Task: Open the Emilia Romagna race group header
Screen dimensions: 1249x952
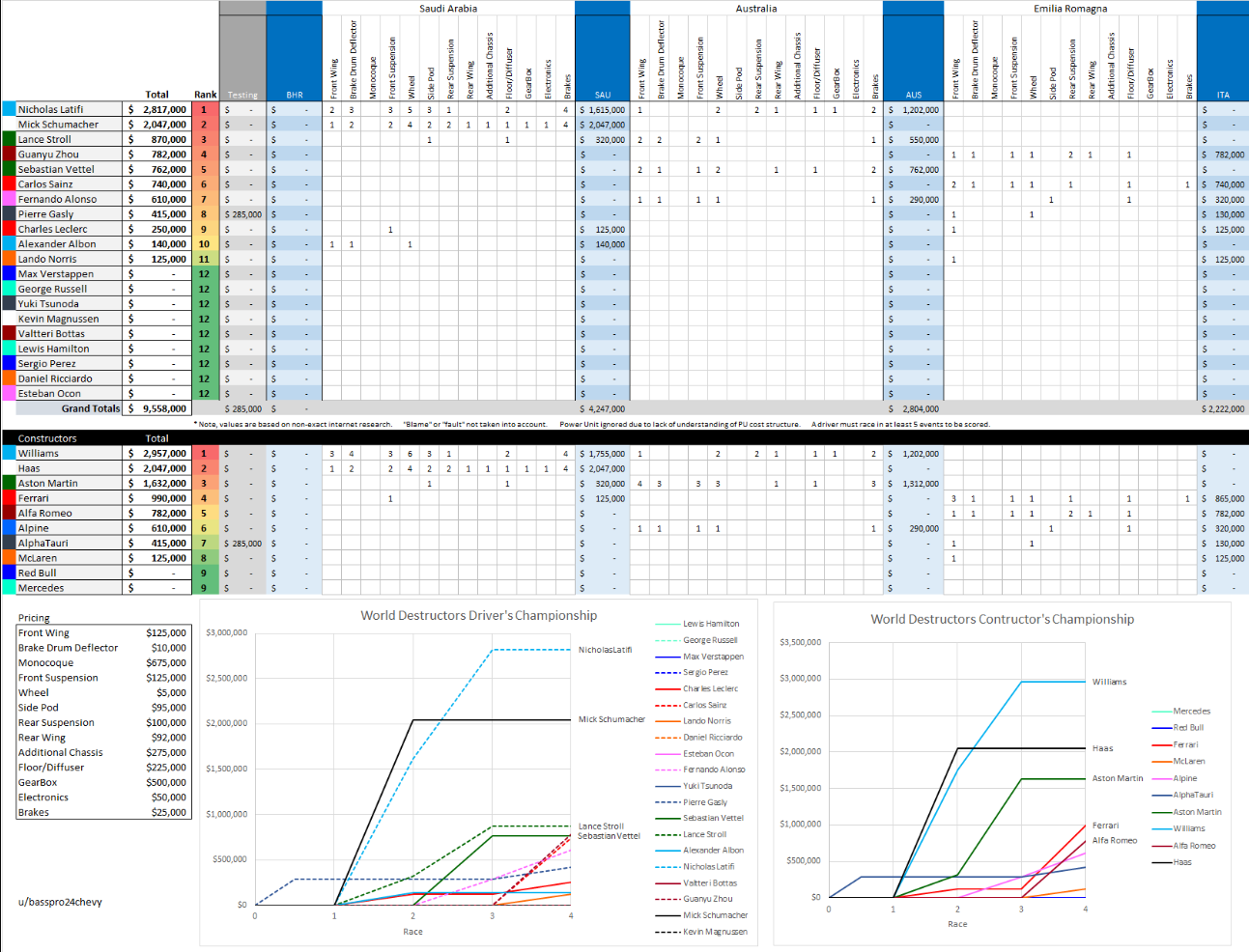Action: [1069, 9]
